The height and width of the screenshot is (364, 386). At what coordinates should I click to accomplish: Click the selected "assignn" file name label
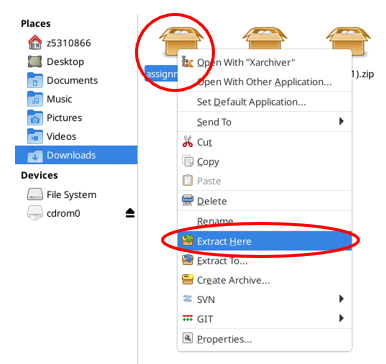(161, 74)
